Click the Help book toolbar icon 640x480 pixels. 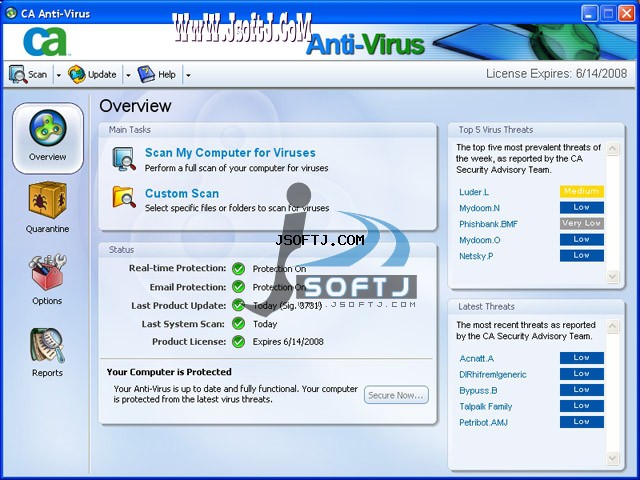(146, 74)
